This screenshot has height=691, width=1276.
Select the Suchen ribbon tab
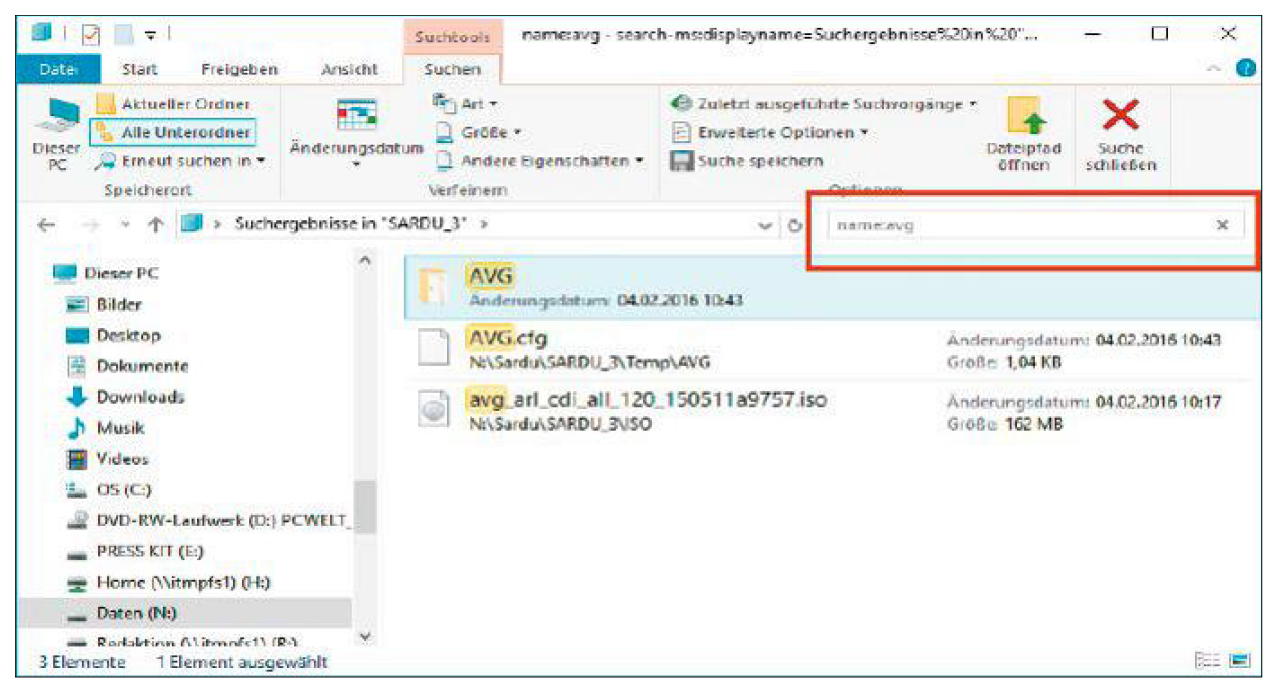[x=452, y=69]
